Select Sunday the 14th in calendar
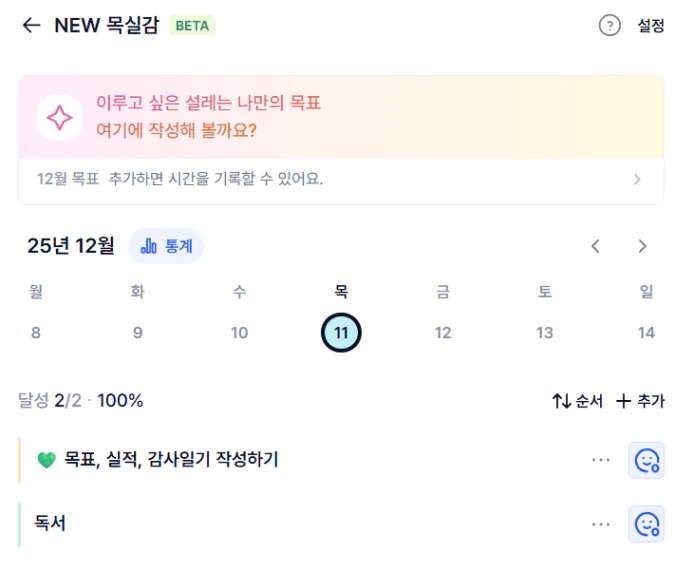675x572 pixels. point(646,333)
